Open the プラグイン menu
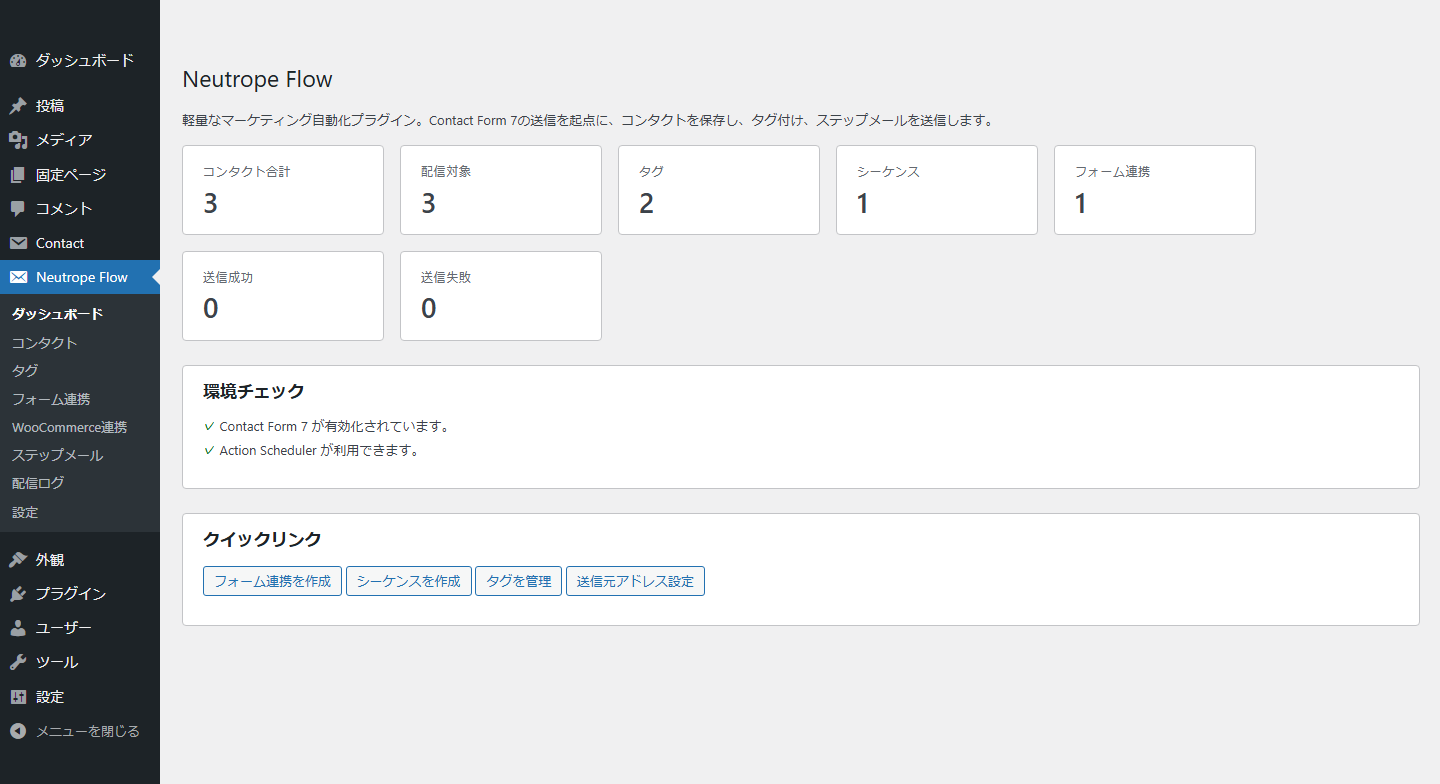The image size is (1440, 784). coord(80,594)
